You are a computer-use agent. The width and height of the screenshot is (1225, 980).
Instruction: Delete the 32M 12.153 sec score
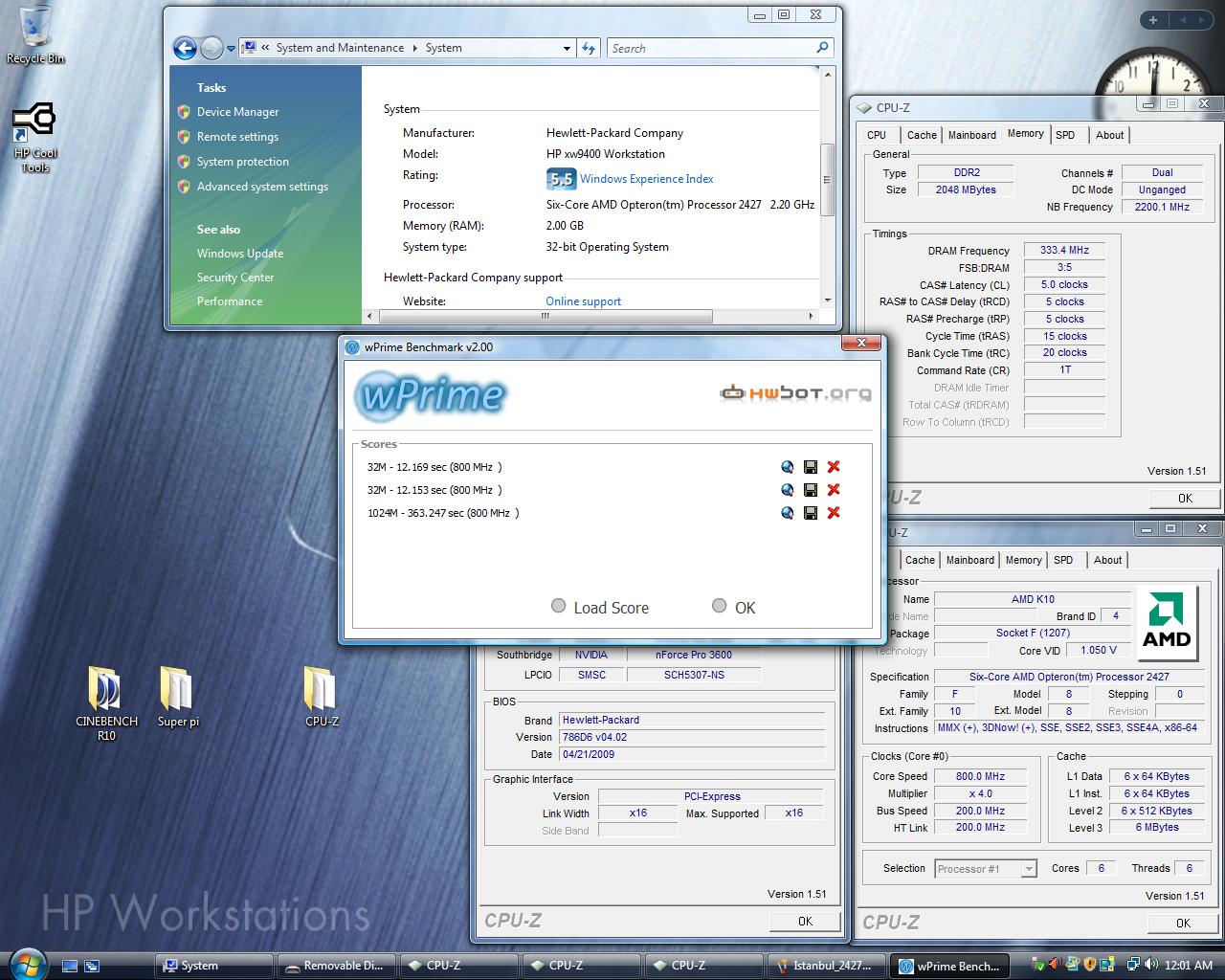[834, 490]
